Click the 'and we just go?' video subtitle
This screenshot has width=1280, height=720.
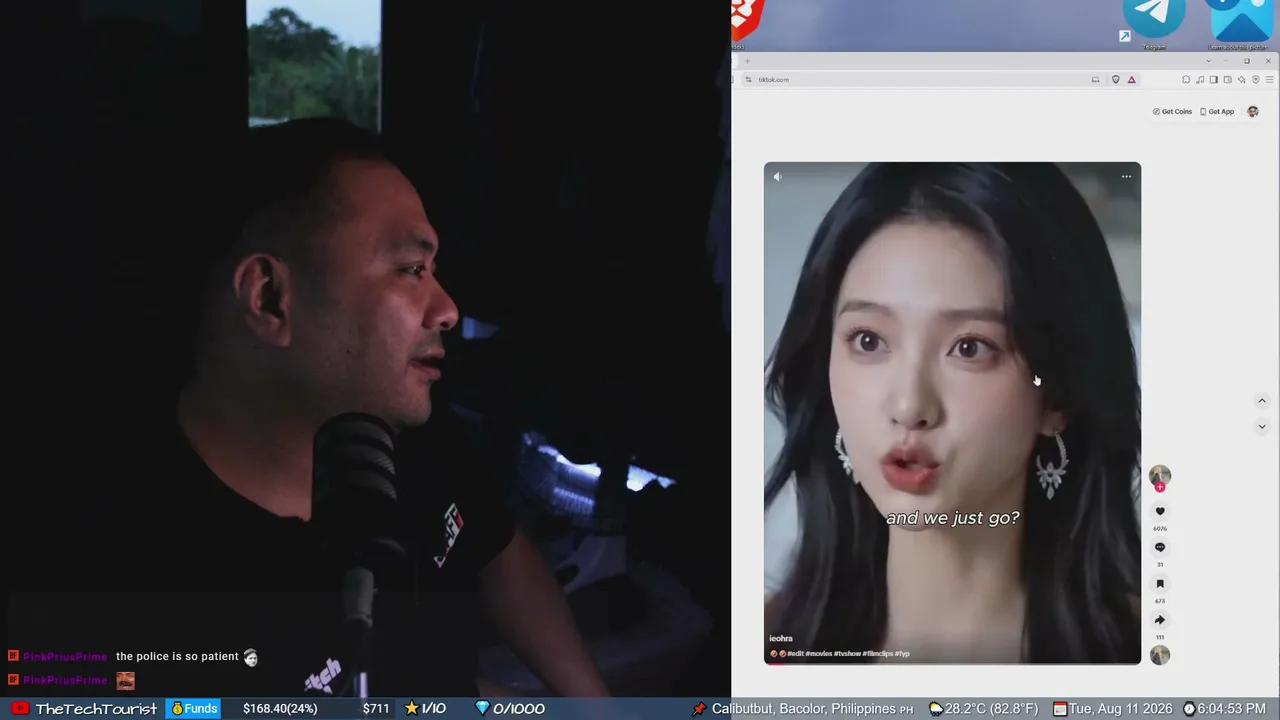[953, 518]
